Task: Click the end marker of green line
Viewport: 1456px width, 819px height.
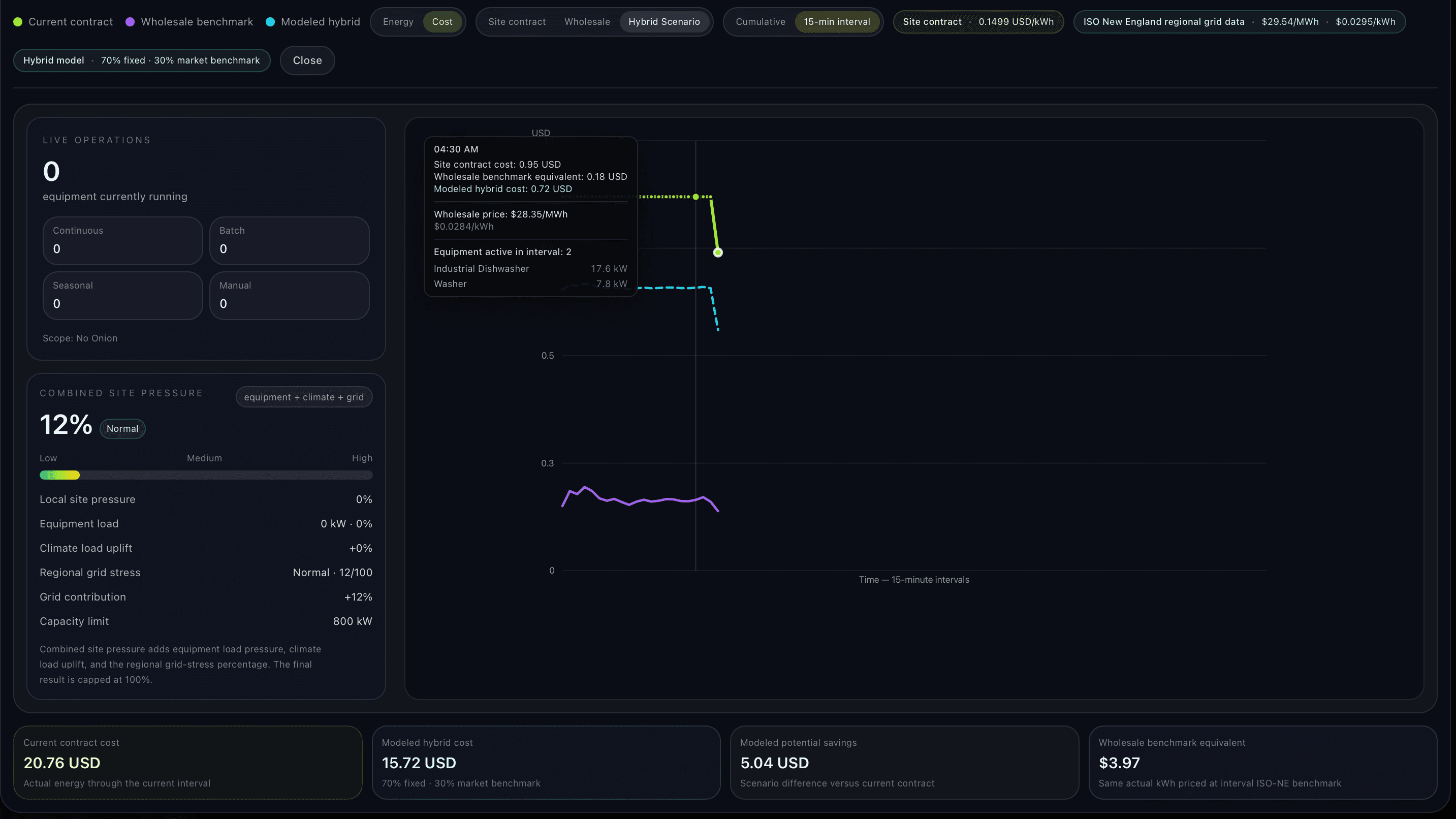Action: (x=718, y=253)
